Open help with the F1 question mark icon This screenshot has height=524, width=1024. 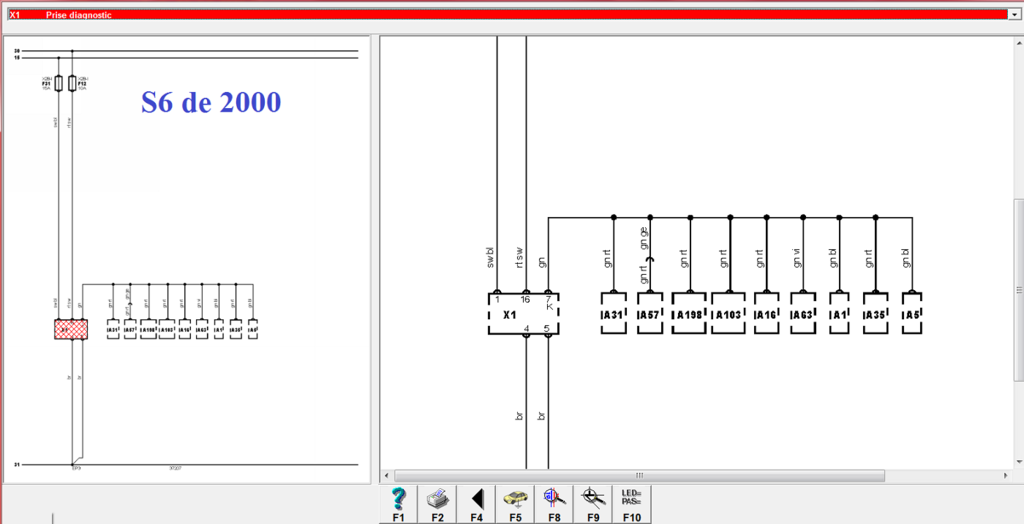(398, 498)
